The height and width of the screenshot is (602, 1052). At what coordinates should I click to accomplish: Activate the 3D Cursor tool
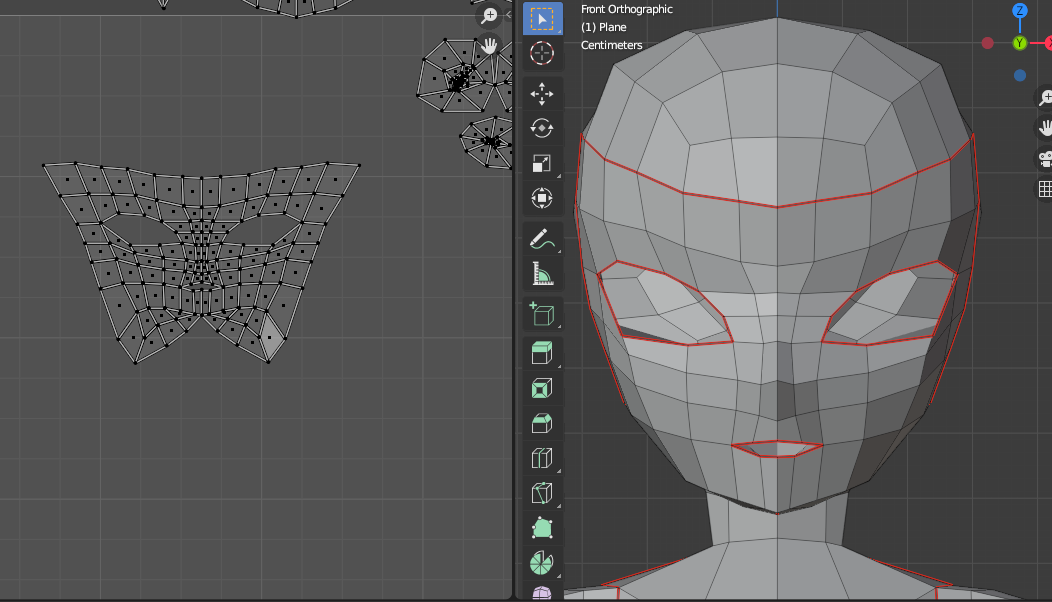[542, 53]
